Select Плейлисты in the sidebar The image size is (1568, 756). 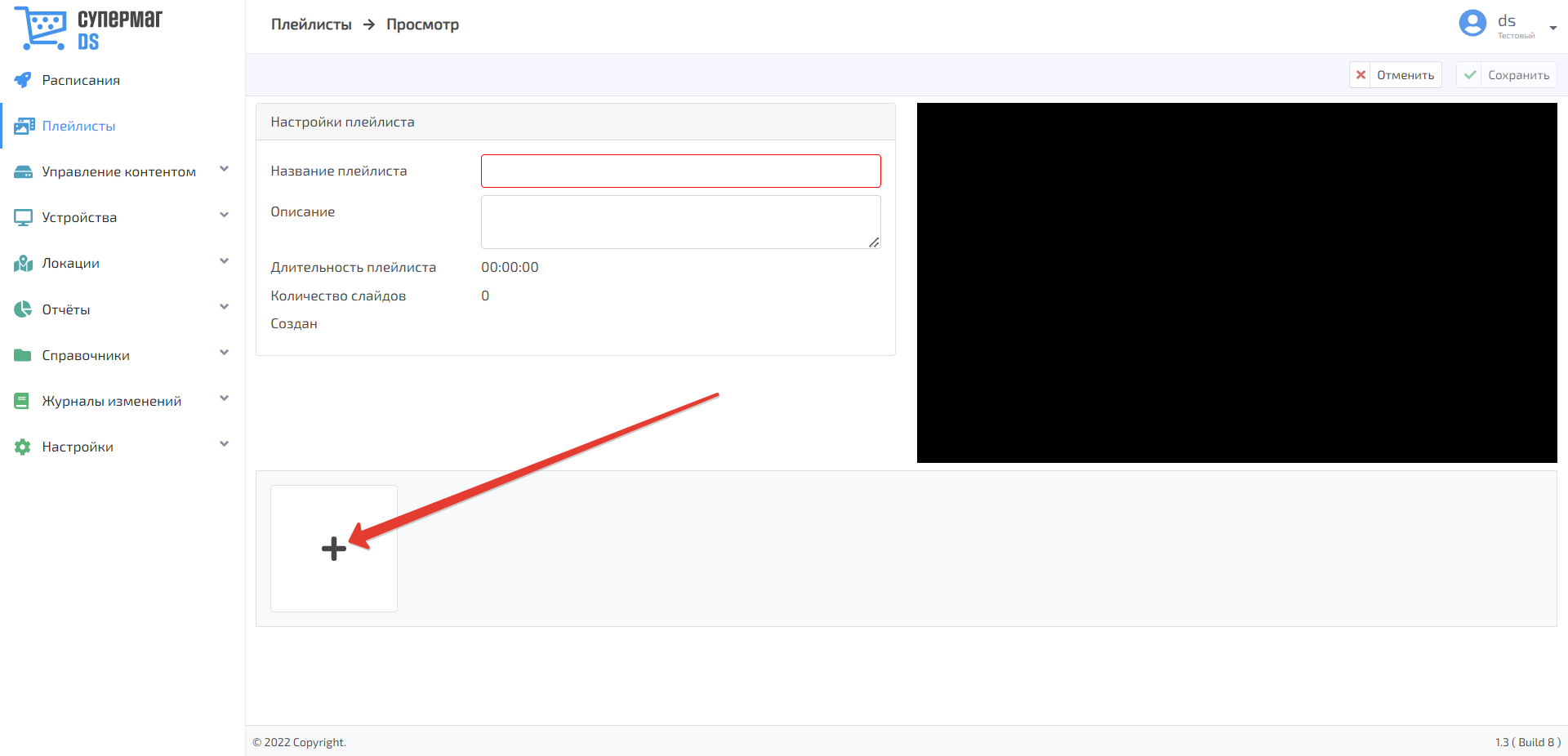tap(78, 126)
